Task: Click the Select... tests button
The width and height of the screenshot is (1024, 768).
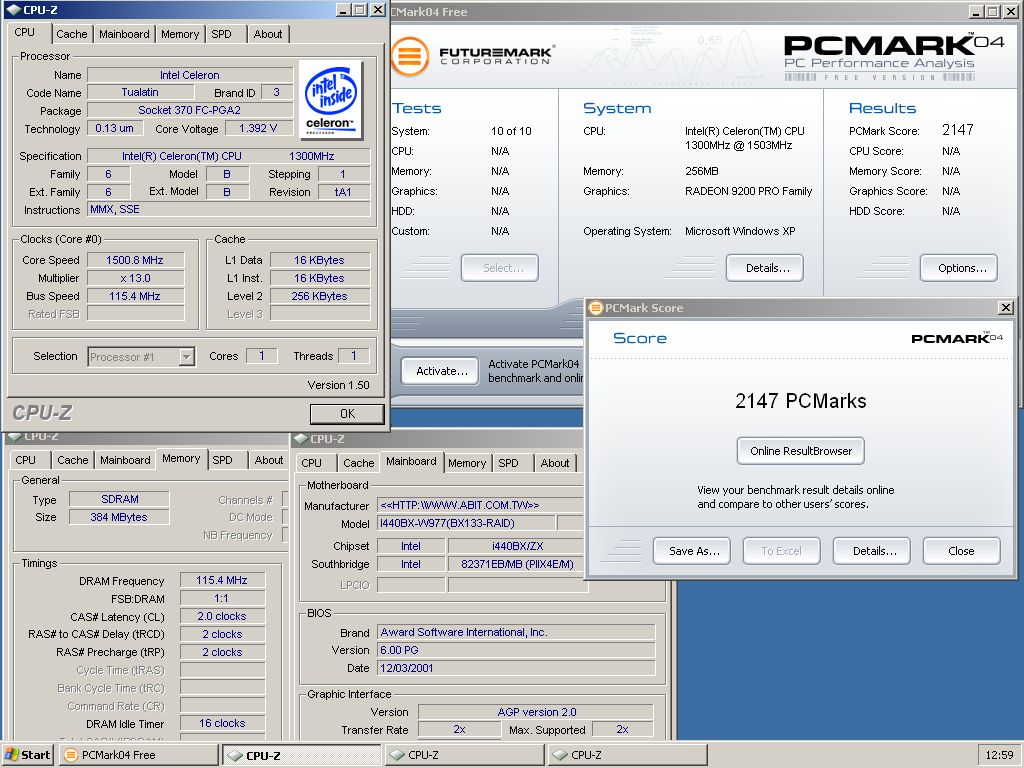Action: coord(500,268)
